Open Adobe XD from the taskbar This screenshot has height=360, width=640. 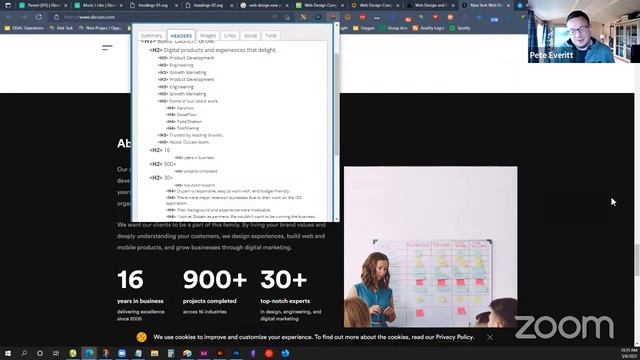pyautogui.click(x=203, y=353)
